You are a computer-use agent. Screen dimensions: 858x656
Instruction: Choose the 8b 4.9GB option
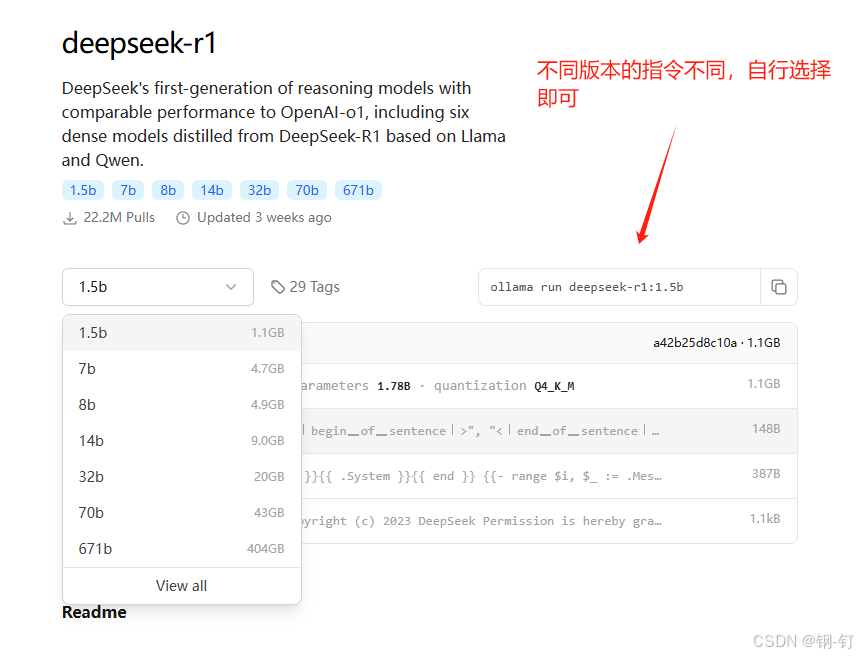coord(182,405)
